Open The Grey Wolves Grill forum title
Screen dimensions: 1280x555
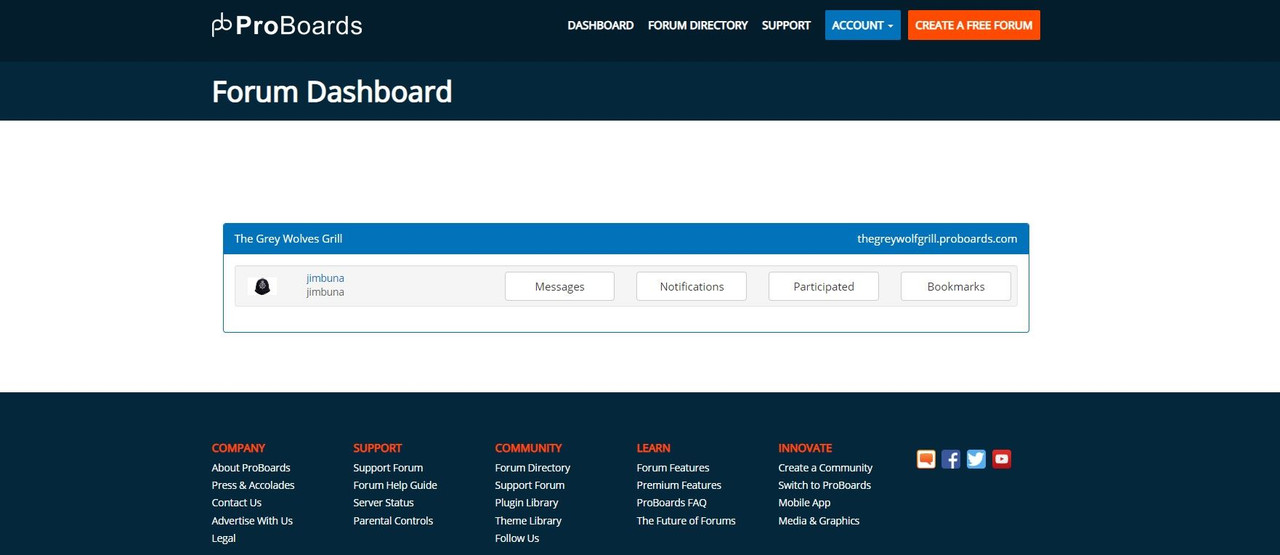tap(288, 239)
